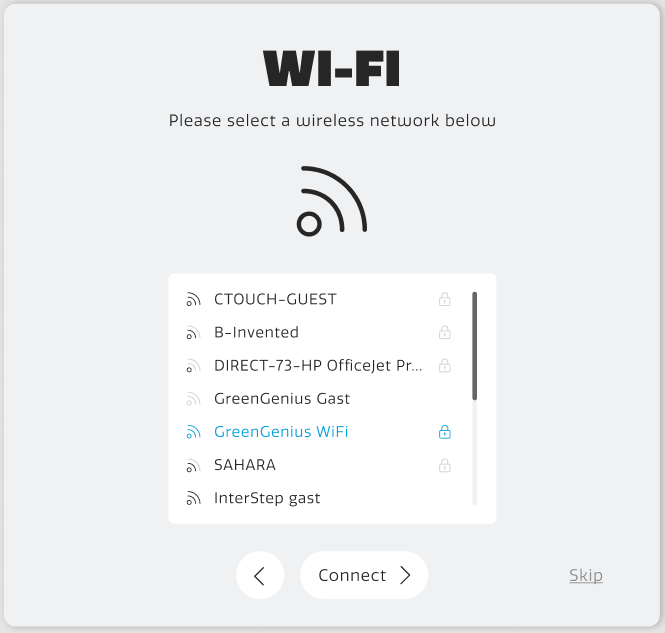665x633 pixels.
Task: Click the Wi-Fi signal icon beside CTOUCH-GUEST
Action: [193, 299]
